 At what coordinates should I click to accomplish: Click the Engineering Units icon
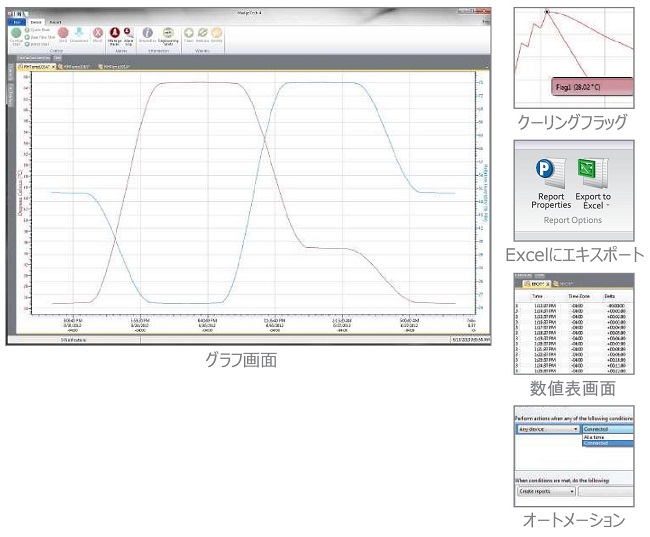[x=167, y=33]
